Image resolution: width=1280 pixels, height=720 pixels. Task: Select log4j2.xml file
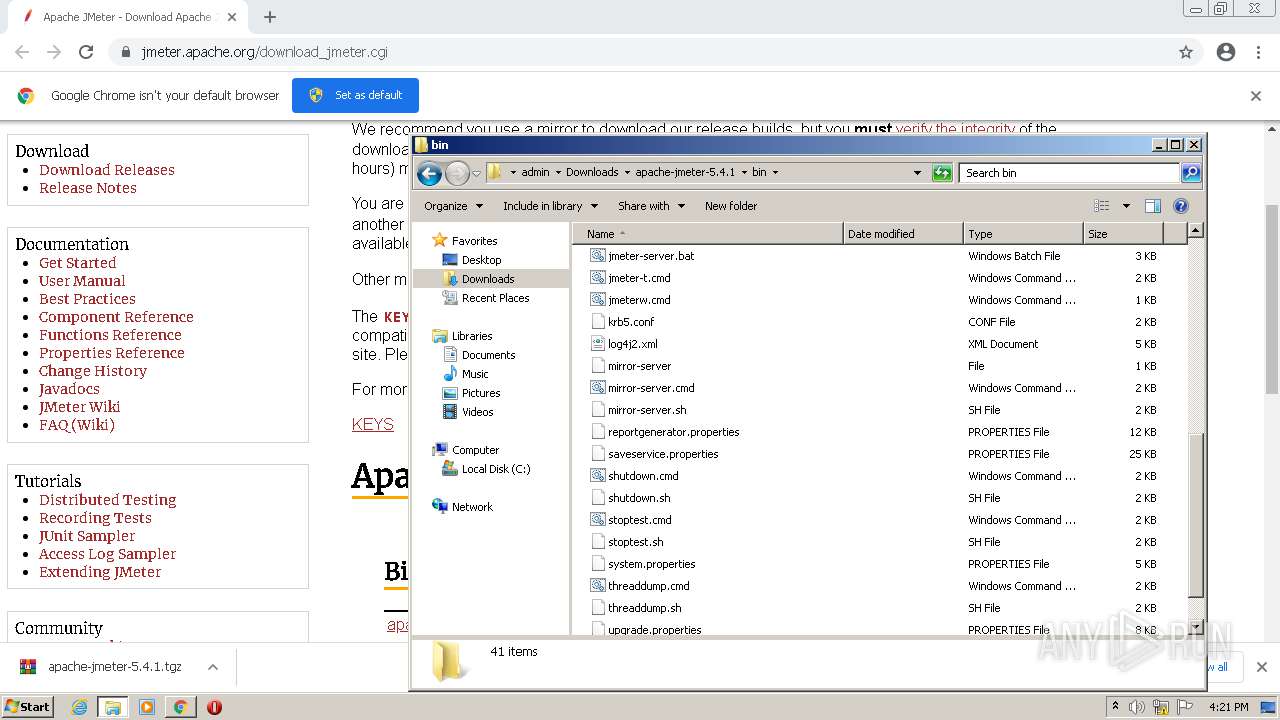coord(633,344)
